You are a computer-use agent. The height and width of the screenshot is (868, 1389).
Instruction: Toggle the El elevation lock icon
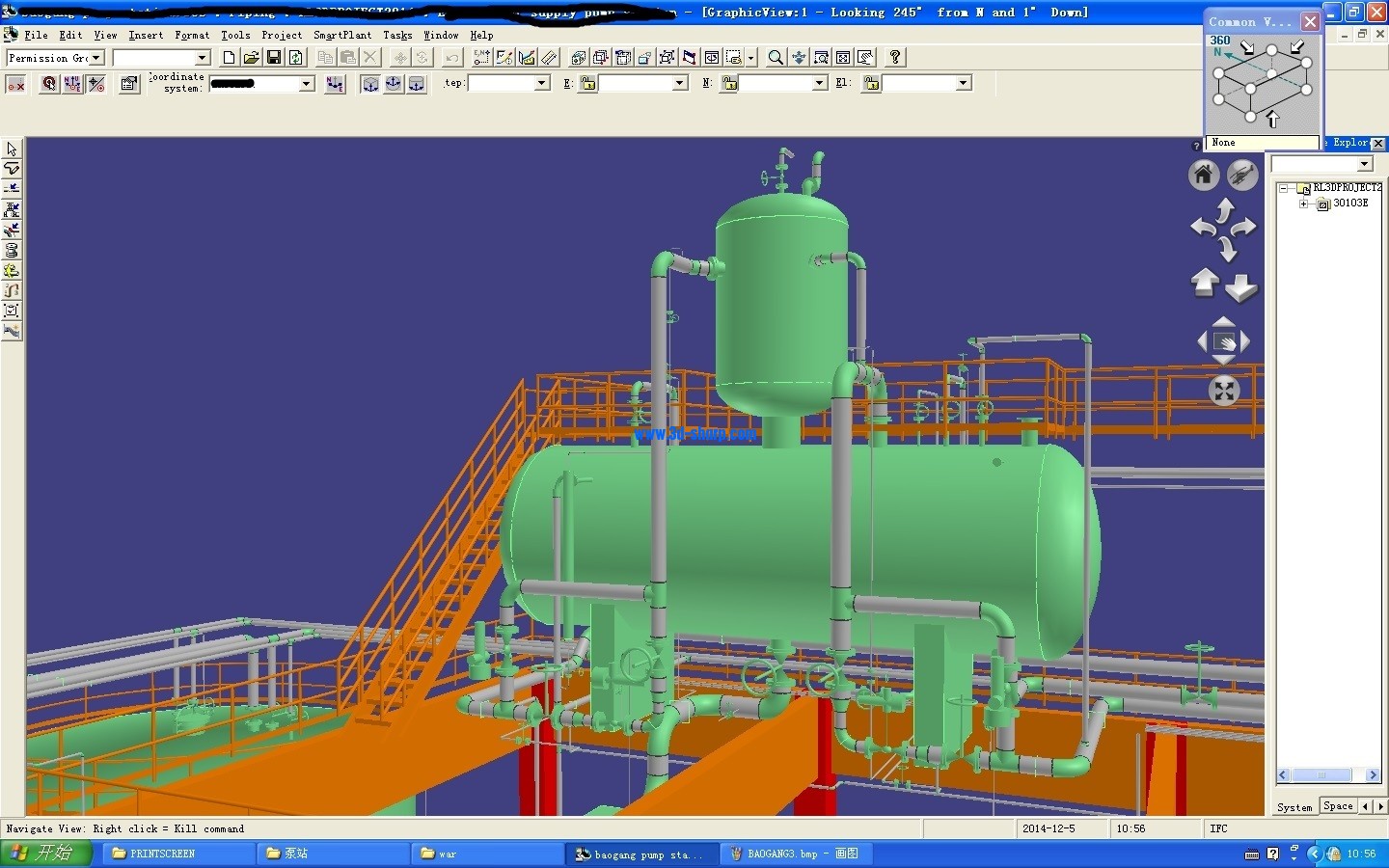point(872,84)
